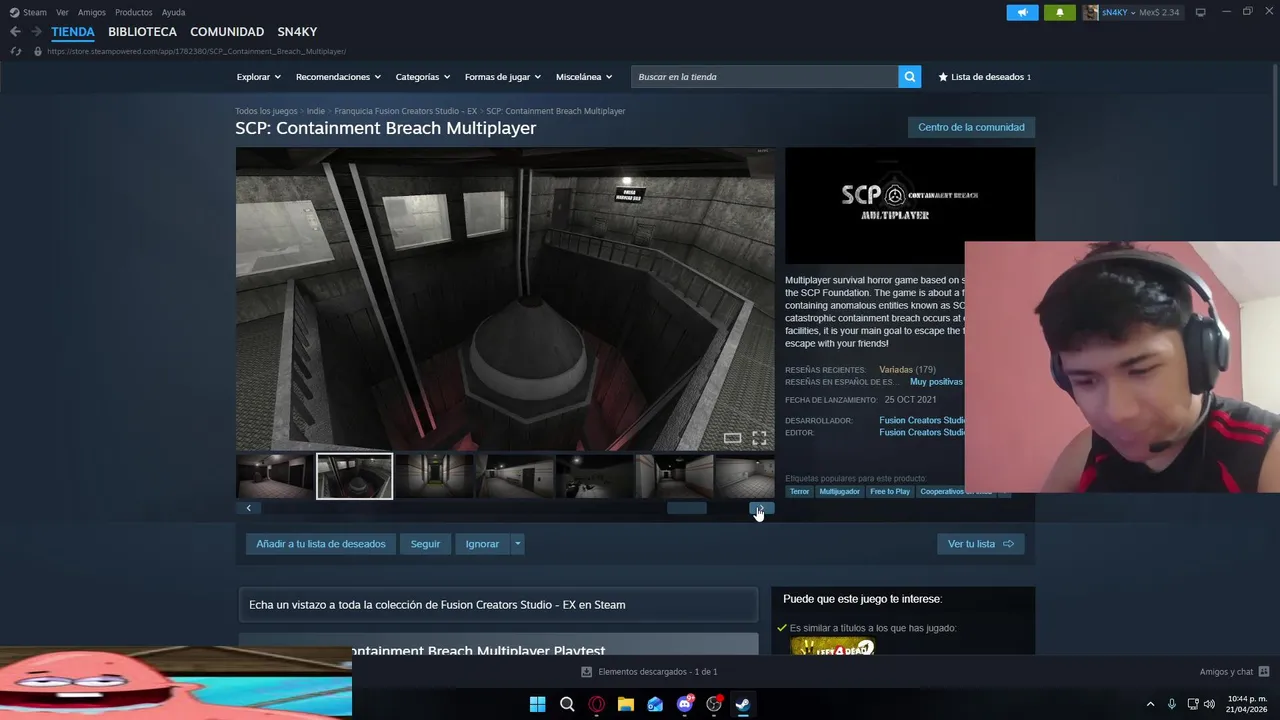Open Windows taskbar search
This screenshot has width=1280, height=720.
pos(567,704)
